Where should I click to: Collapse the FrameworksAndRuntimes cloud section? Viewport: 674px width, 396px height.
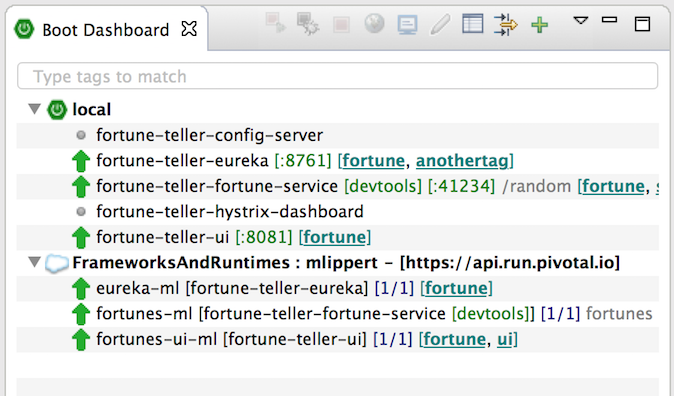(x=34, y=262)
